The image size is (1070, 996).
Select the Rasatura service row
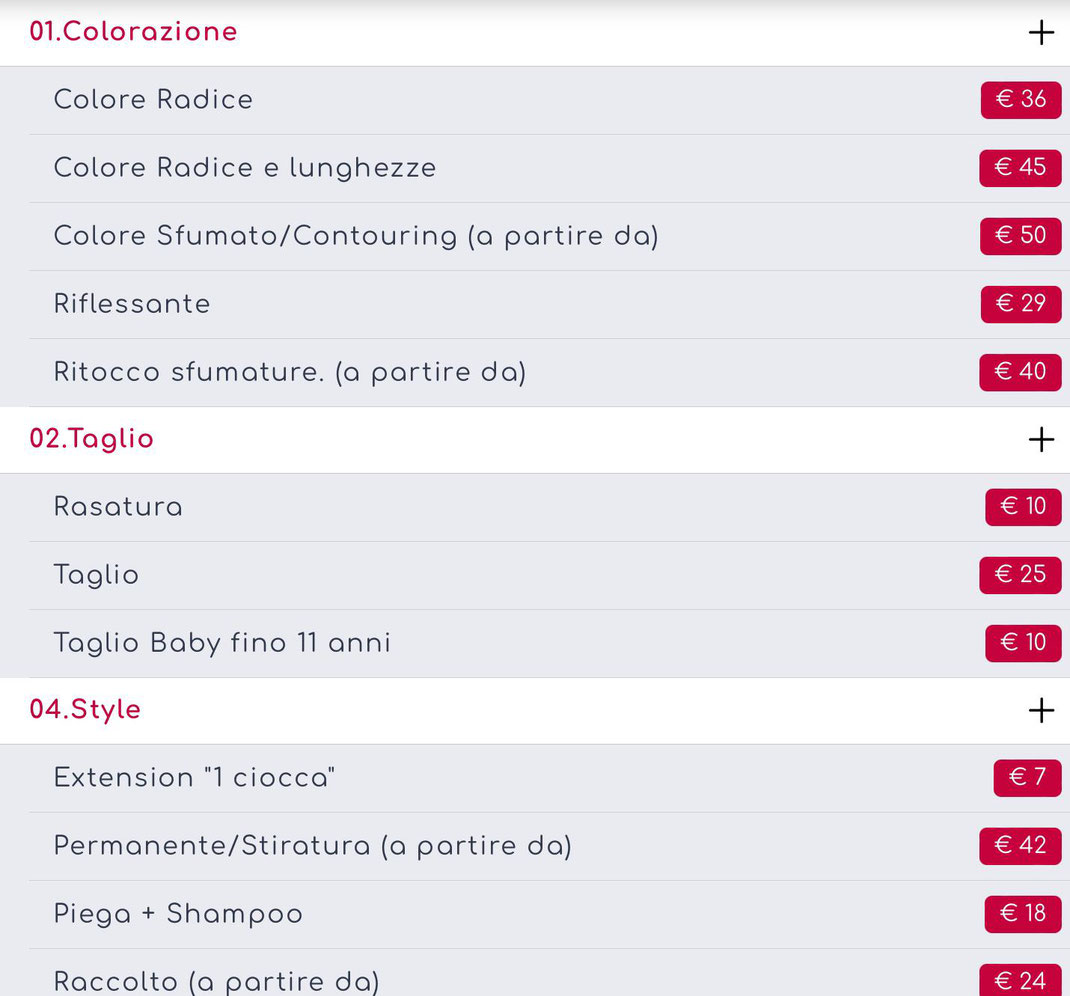coord(535,507)
